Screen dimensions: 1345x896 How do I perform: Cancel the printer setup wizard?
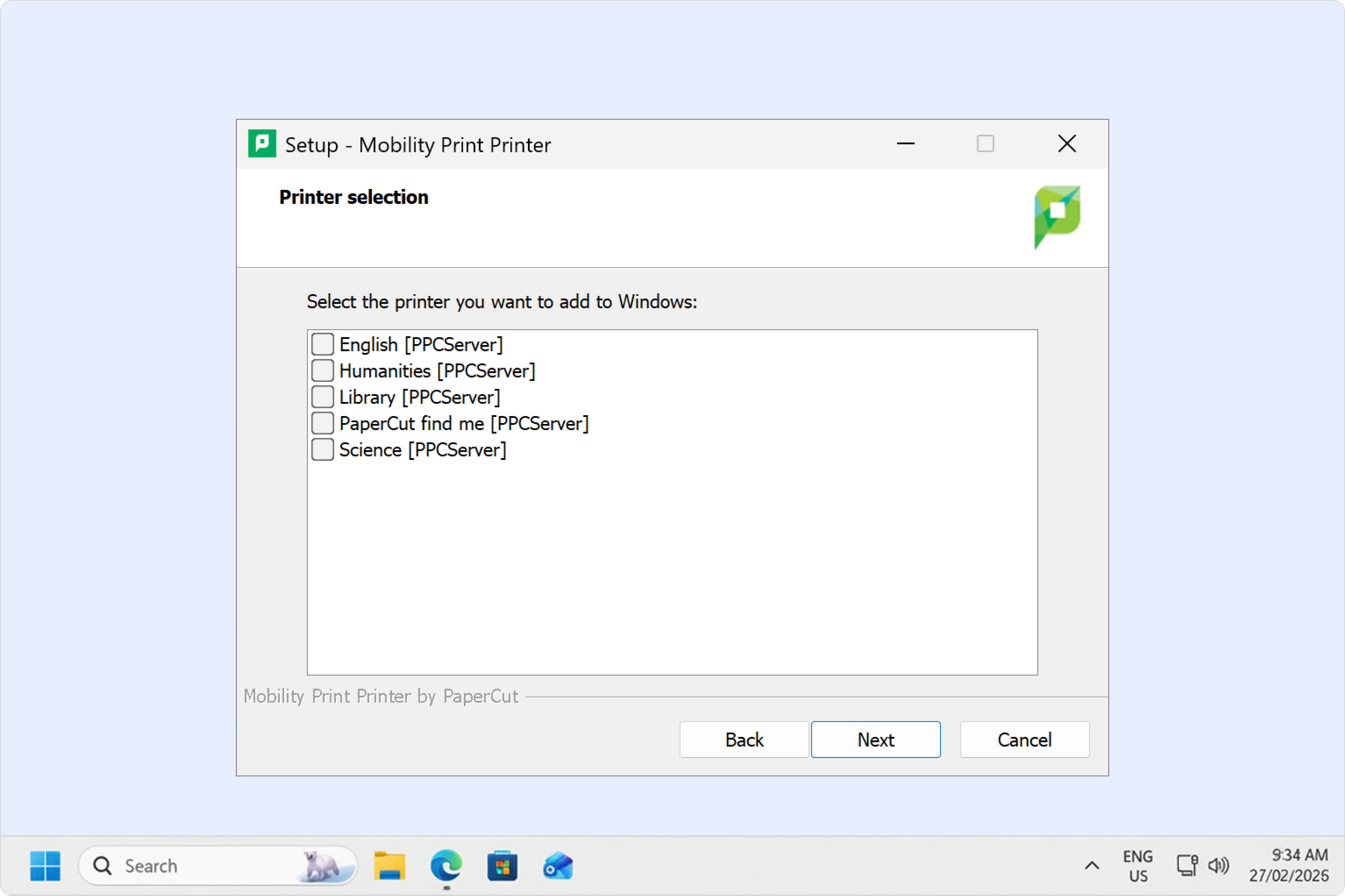[x=1024, y=740]
